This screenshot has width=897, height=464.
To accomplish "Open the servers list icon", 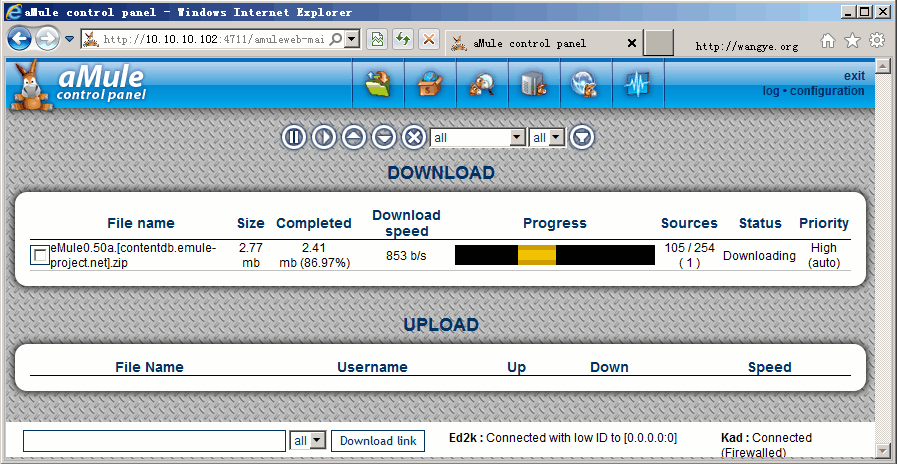I will pos(534,85).
